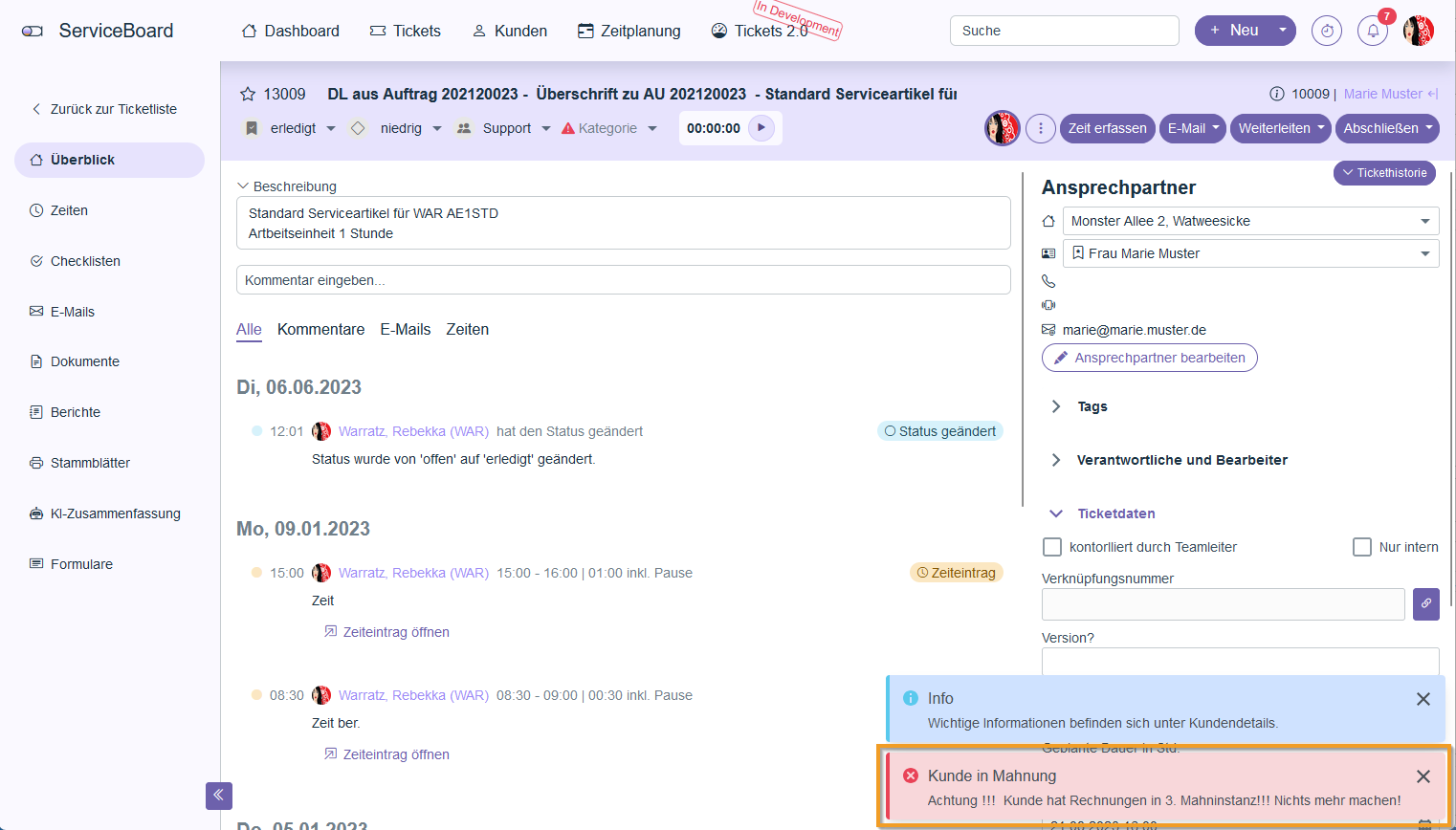Open first Zeiteintrag öffnen link

(x=395, y=632)
